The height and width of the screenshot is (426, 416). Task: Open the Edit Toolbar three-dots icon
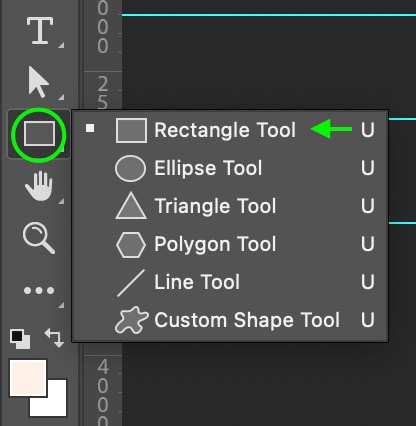click(x=39, y=291)
